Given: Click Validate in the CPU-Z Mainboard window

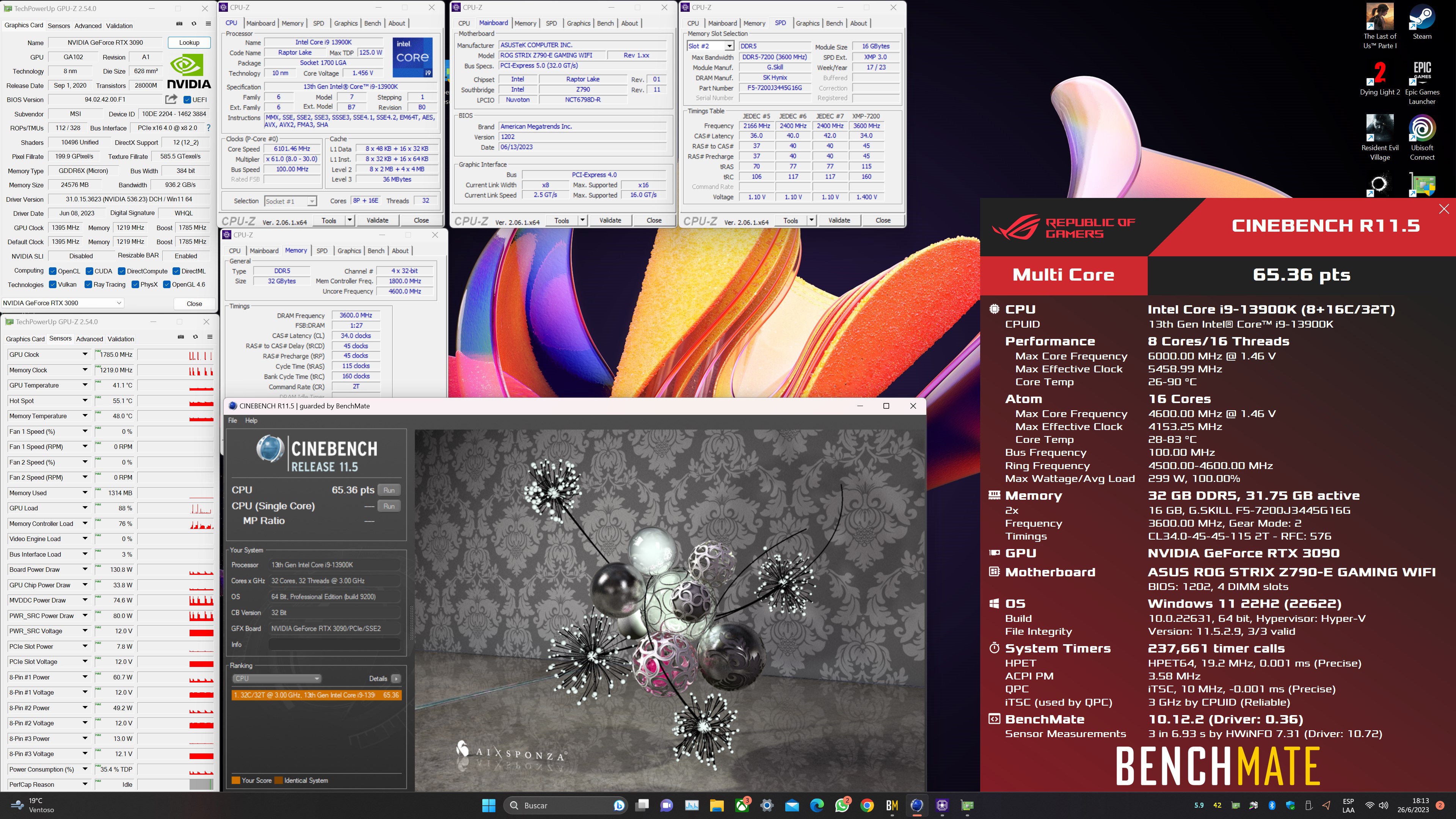Looking at the screenshot, I should pos(610,220).
